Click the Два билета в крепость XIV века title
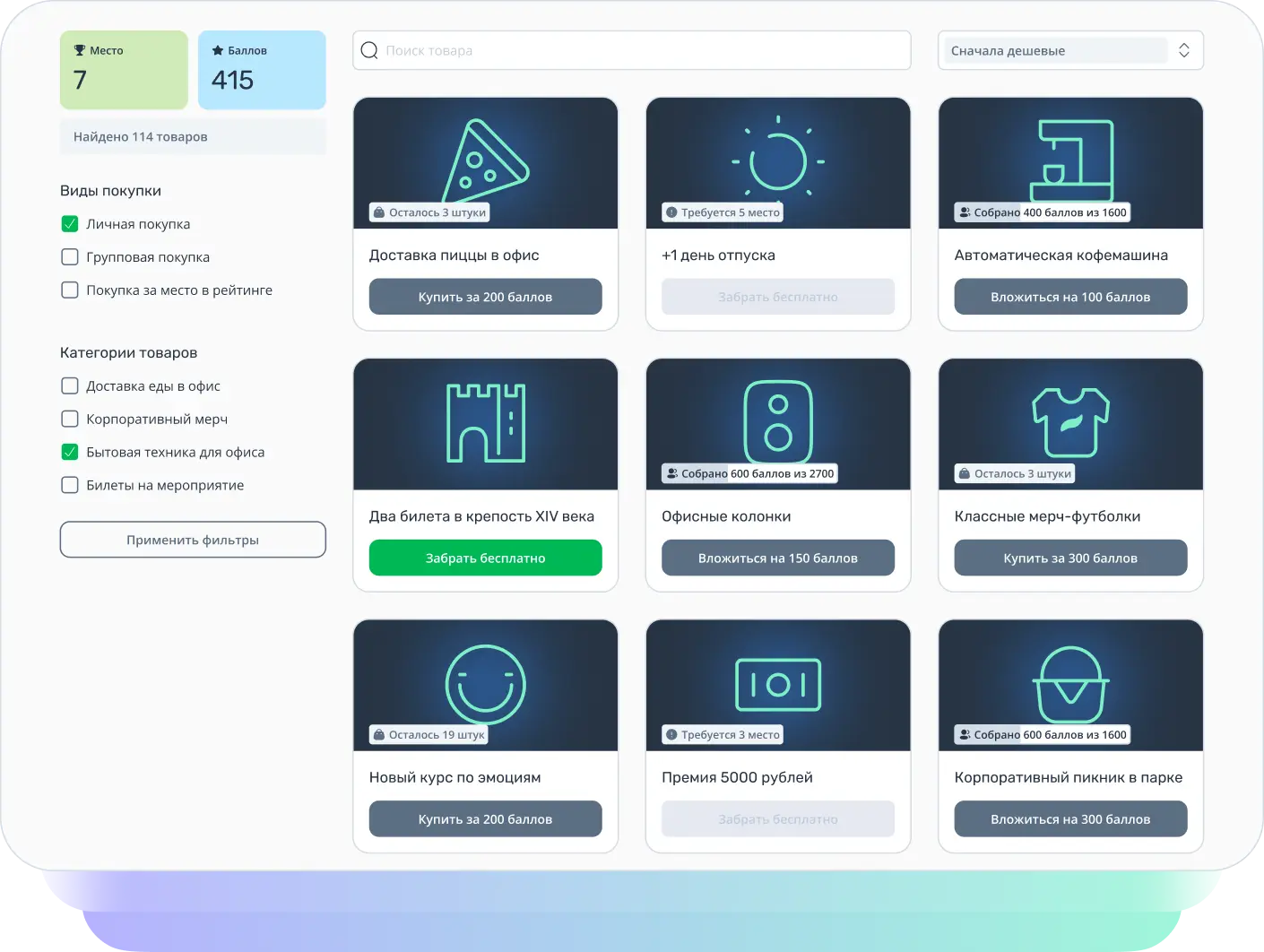The width and height of the screenshot is (1264, 952). click(481, 516)
